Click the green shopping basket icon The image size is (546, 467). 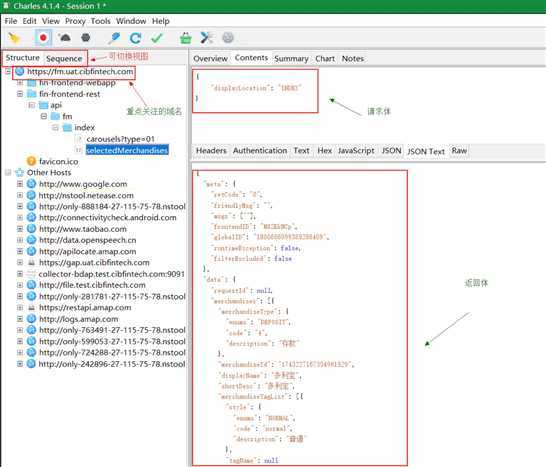(186, 38)
